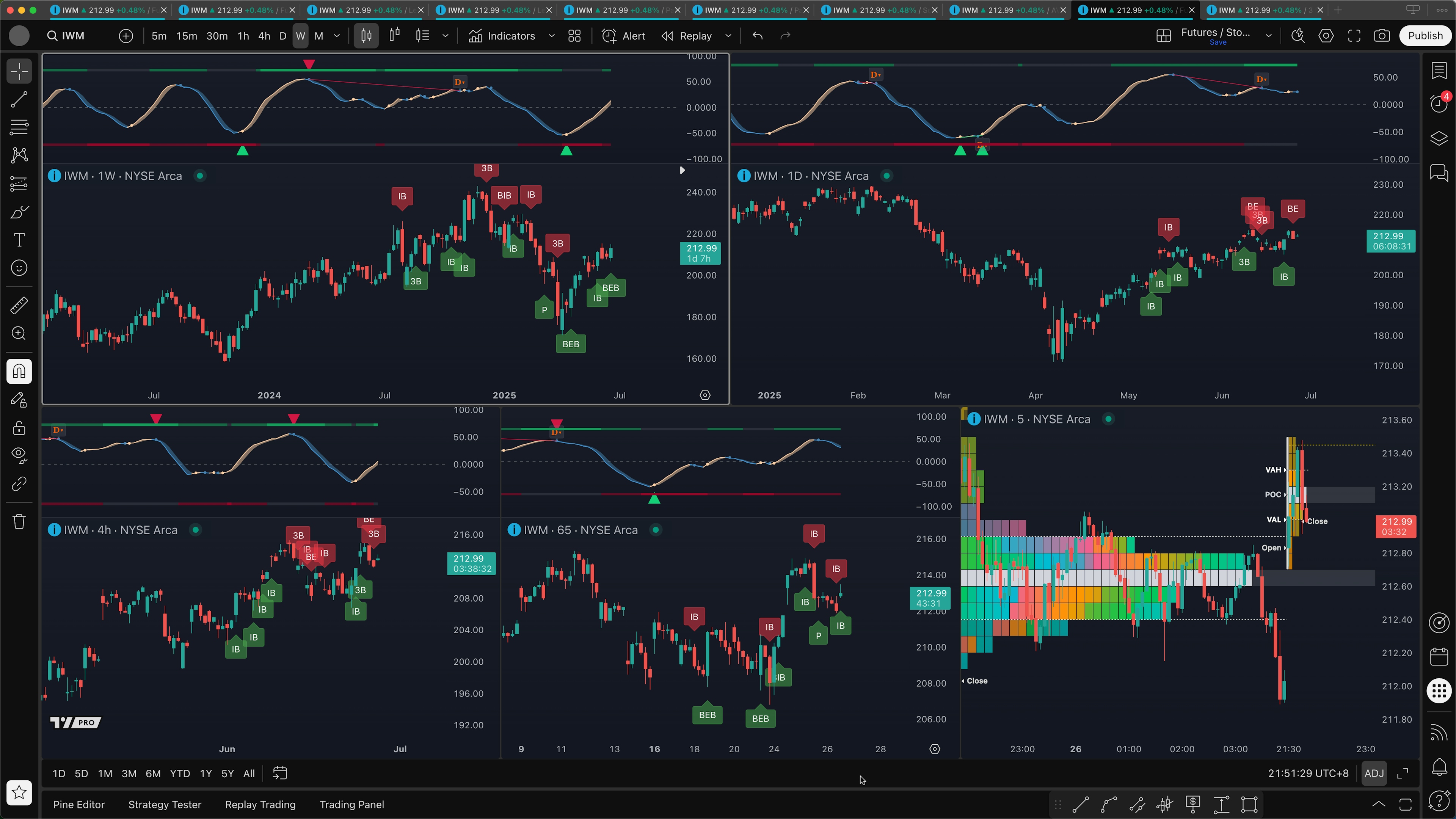
Task: Open the Text annotation tool
Action: click(x=19, y=240)
